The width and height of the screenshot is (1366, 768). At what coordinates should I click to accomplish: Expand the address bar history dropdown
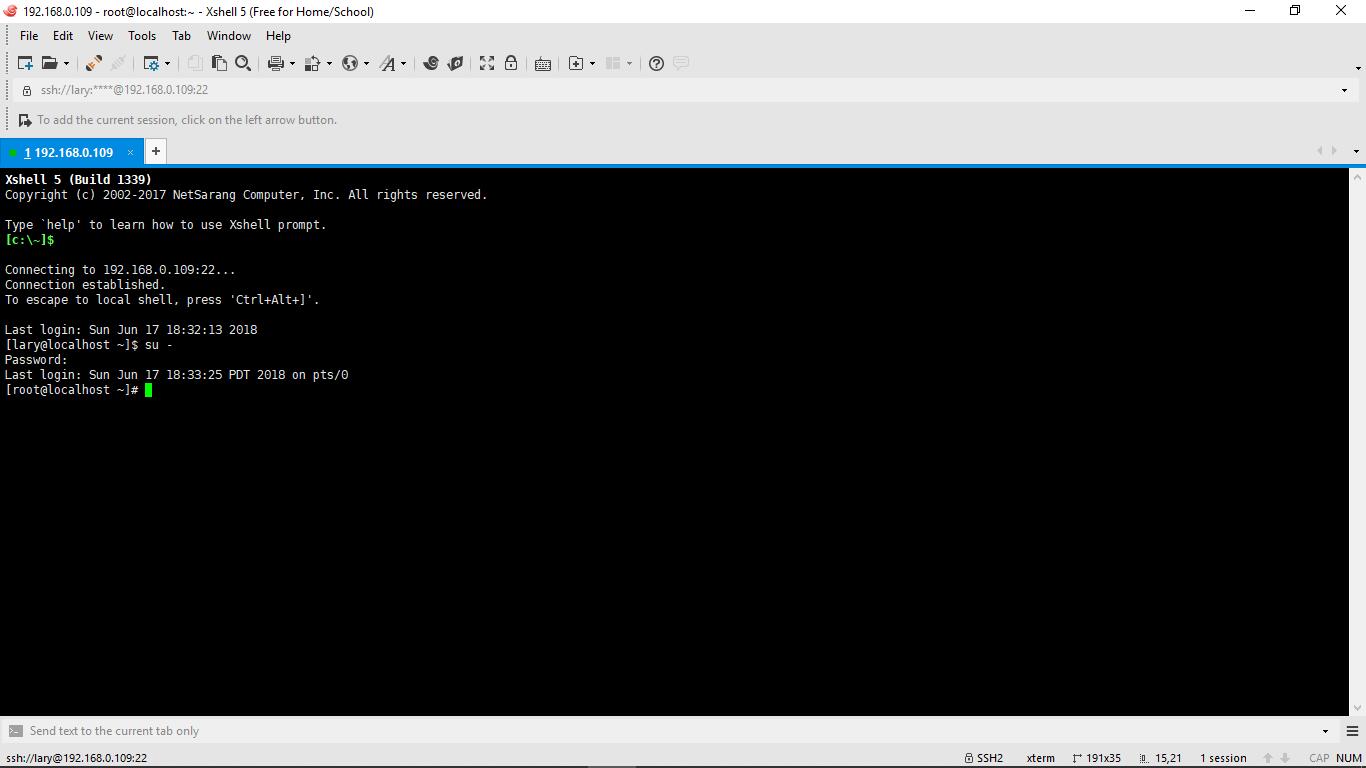(1344, 90)
